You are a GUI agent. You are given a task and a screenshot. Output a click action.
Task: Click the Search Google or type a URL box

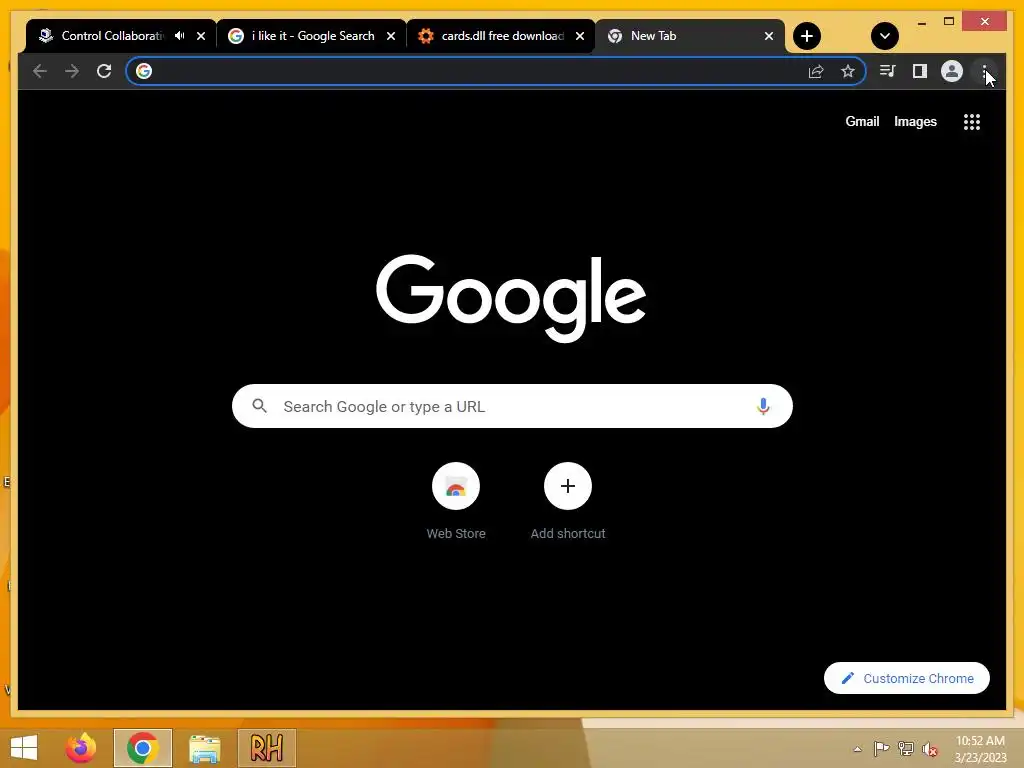[x=512, y=406]
